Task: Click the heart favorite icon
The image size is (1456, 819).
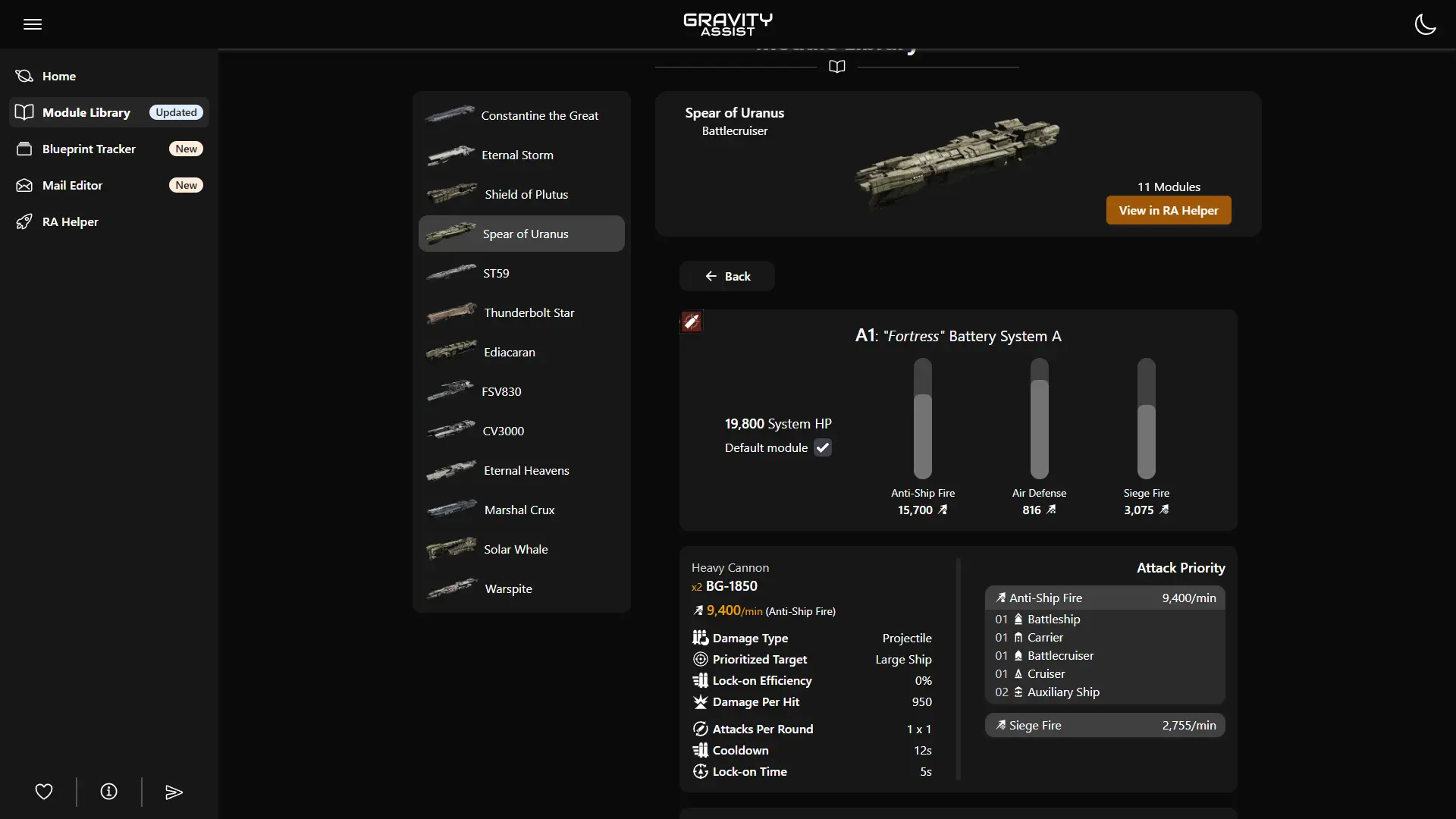Action: pyautogui.click(x=44, y=792)
